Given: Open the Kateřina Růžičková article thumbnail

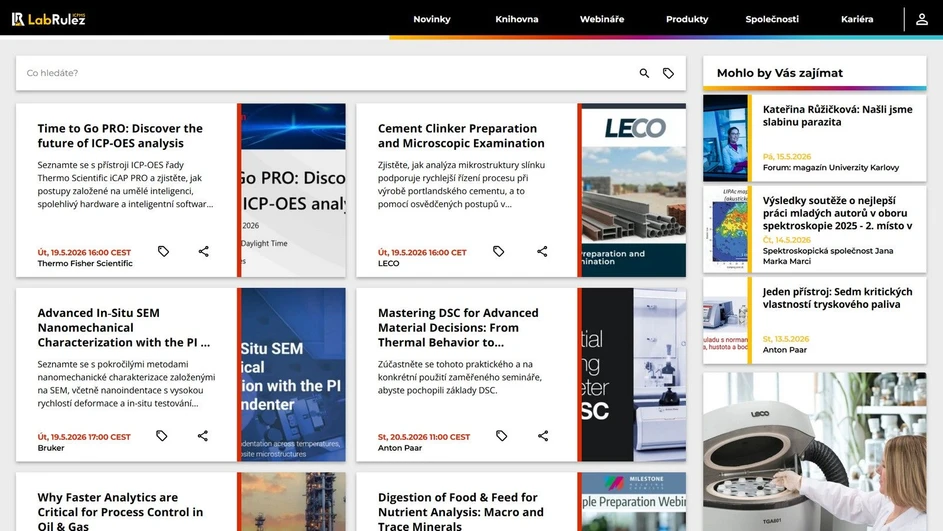Looking at the screenshot, I should point(725,138).
